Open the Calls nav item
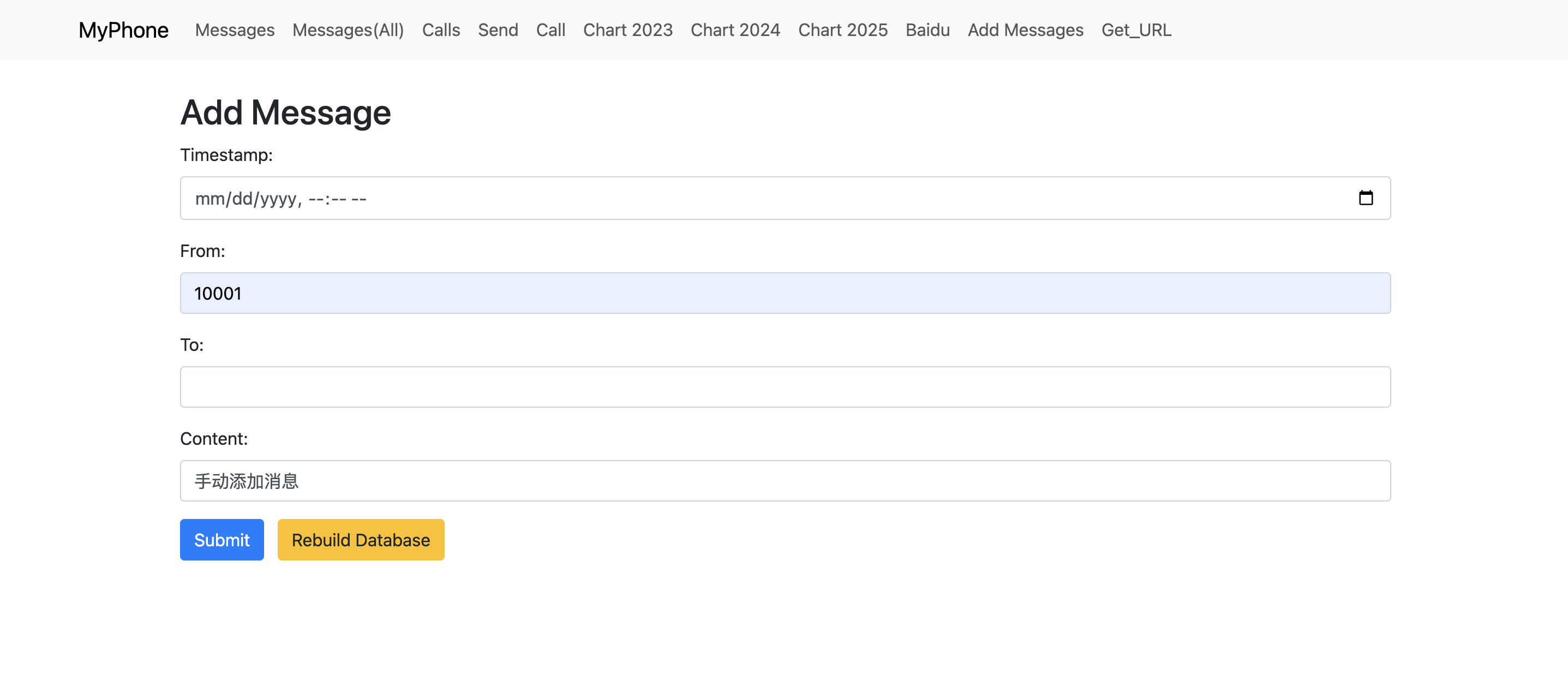1568x692 pixels. pos(441,30)
